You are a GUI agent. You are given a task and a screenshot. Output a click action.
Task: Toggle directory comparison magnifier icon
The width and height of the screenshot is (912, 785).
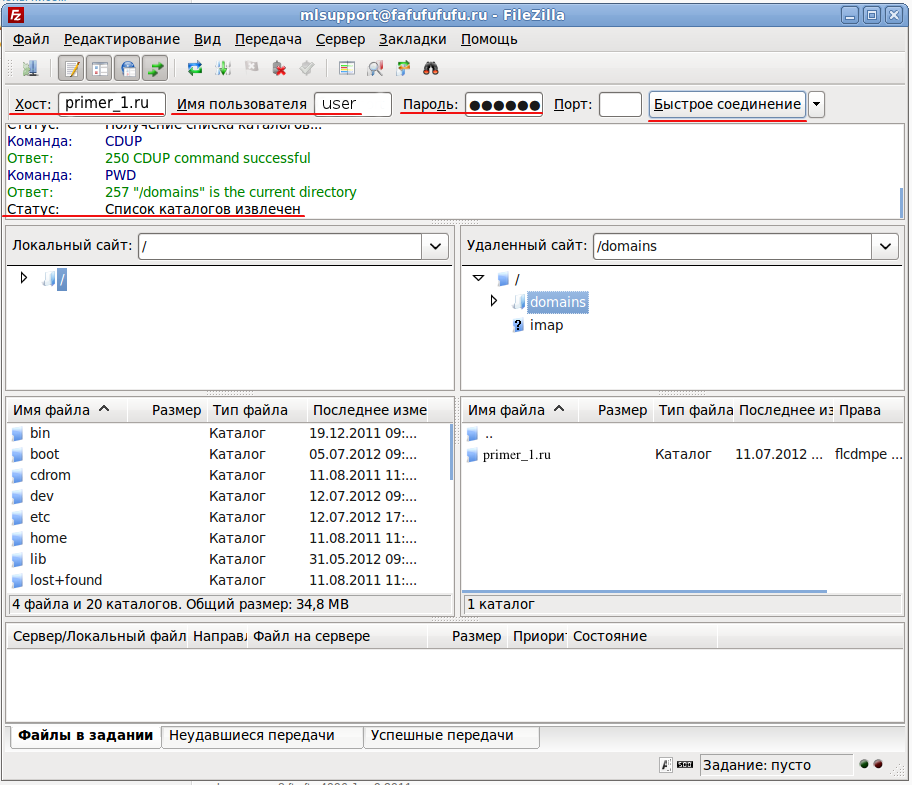[375, 69]
